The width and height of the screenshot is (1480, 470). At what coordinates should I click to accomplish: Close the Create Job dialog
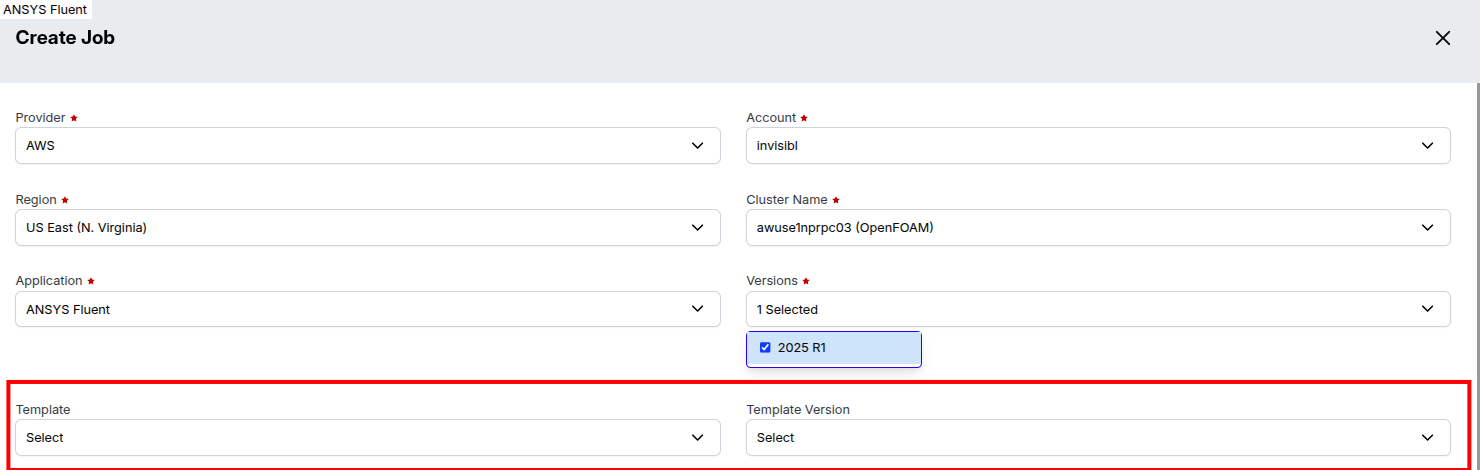[1442, 38]
